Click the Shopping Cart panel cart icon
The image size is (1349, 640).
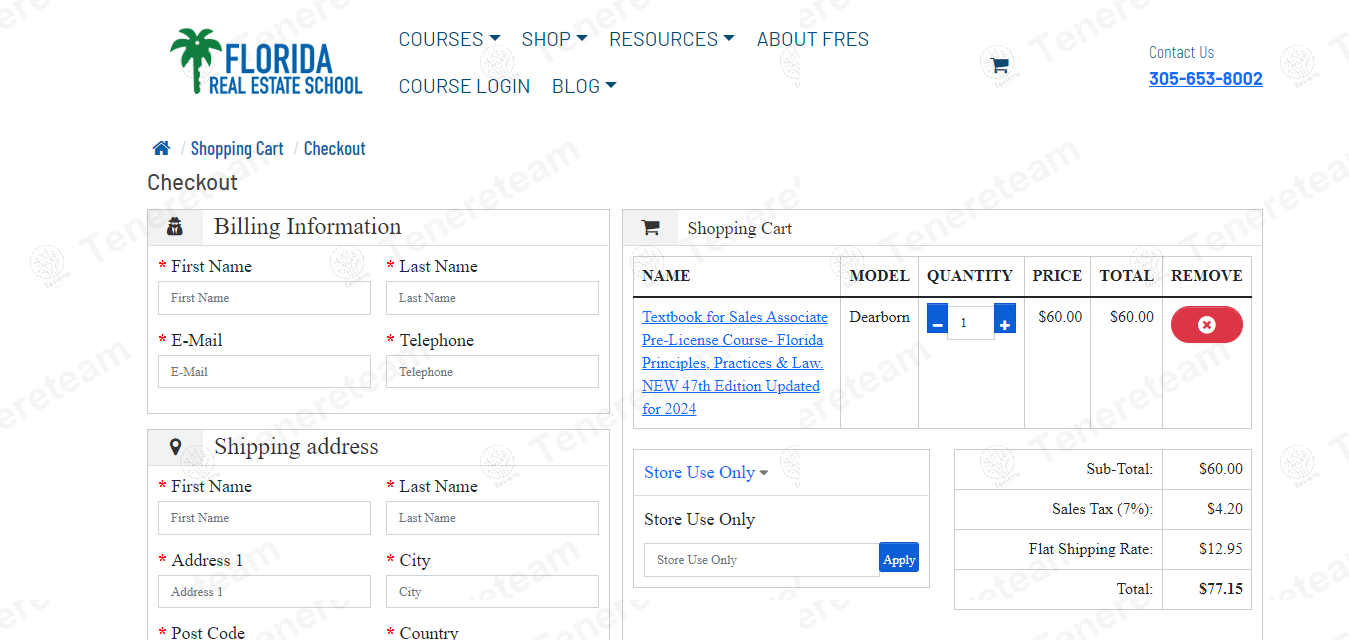[x=650, y=228]
